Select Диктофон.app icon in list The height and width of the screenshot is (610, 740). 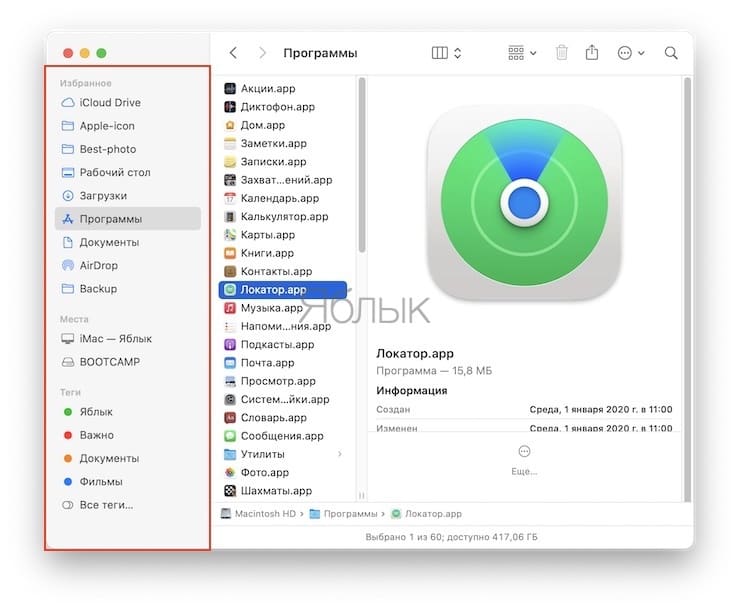click(230, 107)
